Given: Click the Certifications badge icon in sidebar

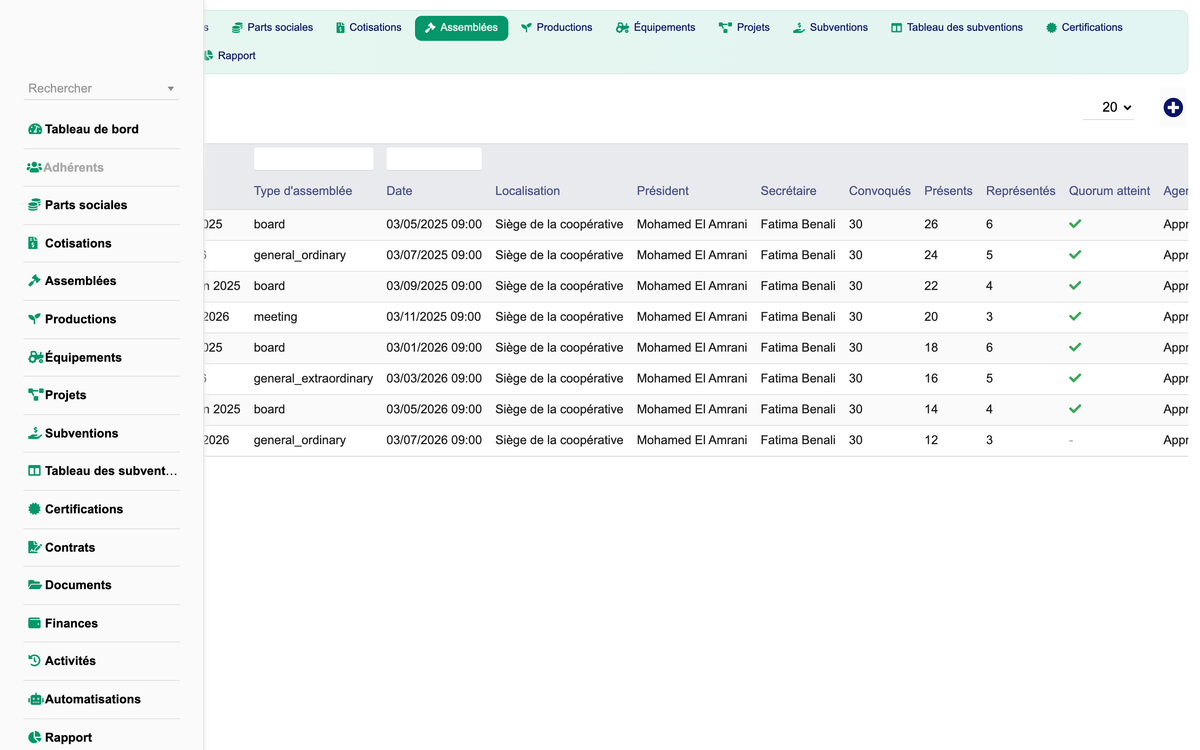Looking at the screenshot, I should (x=35, y=509).
